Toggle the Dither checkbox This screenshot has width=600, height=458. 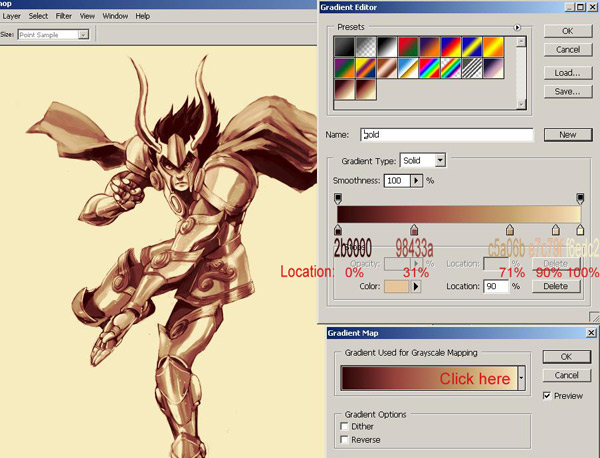tap(344, 426)
